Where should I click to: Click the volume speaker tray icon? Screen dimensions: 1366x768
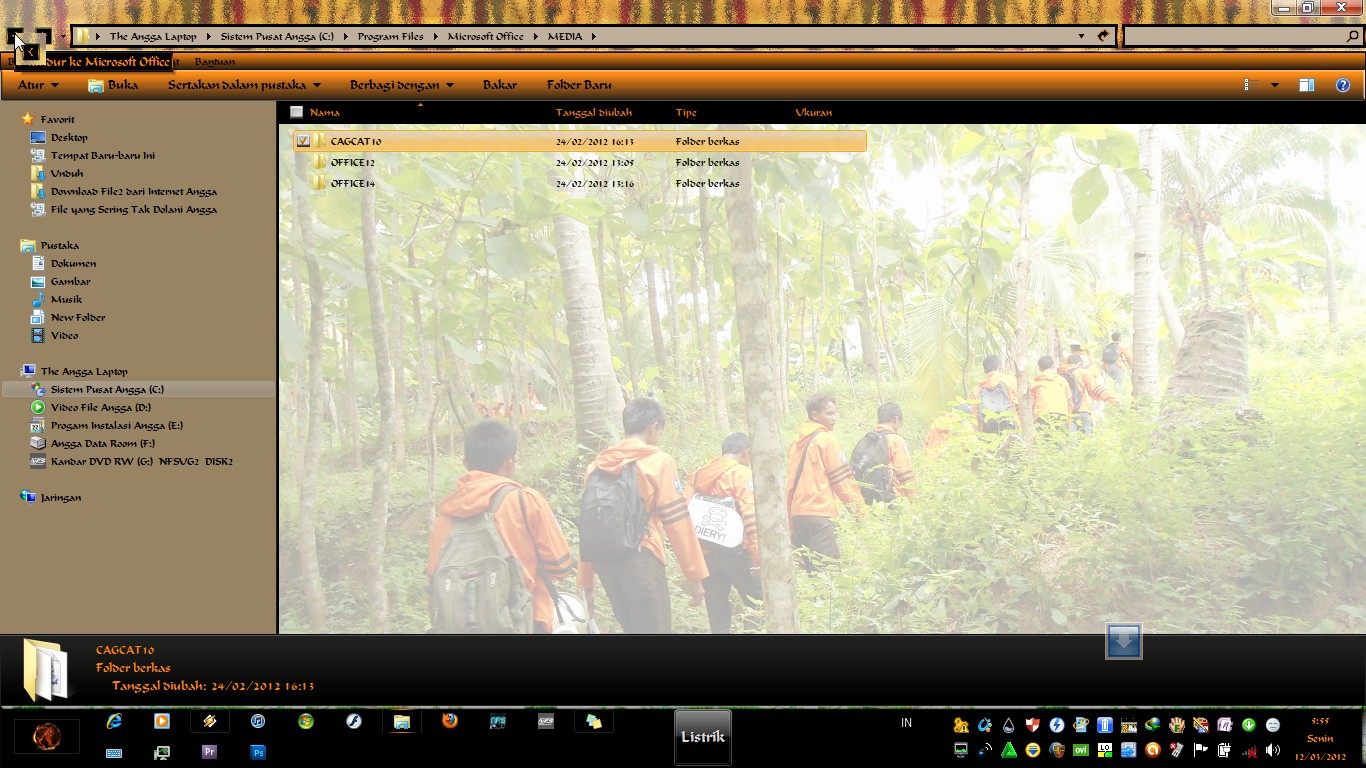pos(1272,750)
